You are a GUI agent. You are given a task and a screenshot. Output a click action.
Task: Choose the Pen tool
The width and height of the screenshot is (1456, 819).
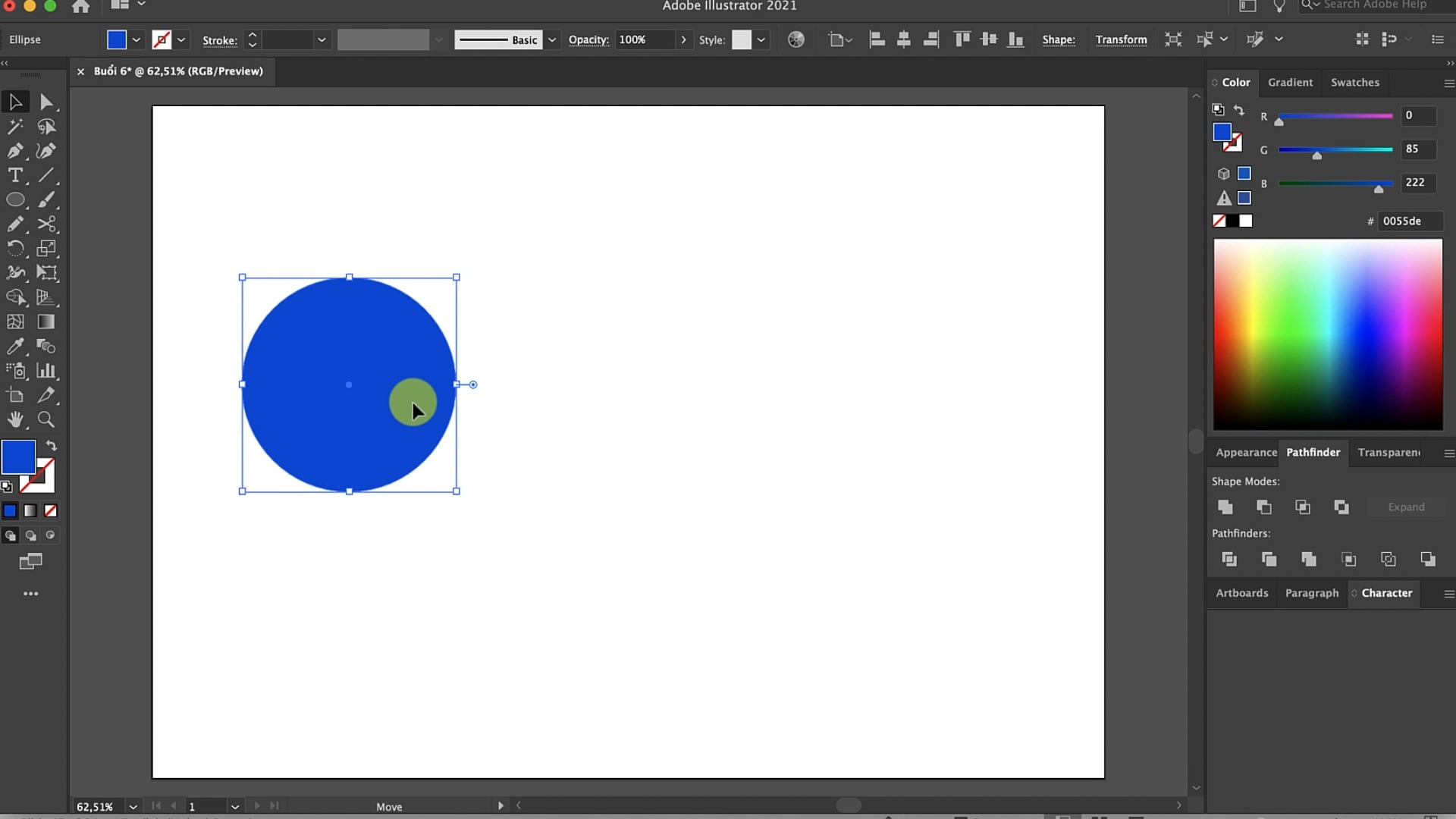pos(15,151)
